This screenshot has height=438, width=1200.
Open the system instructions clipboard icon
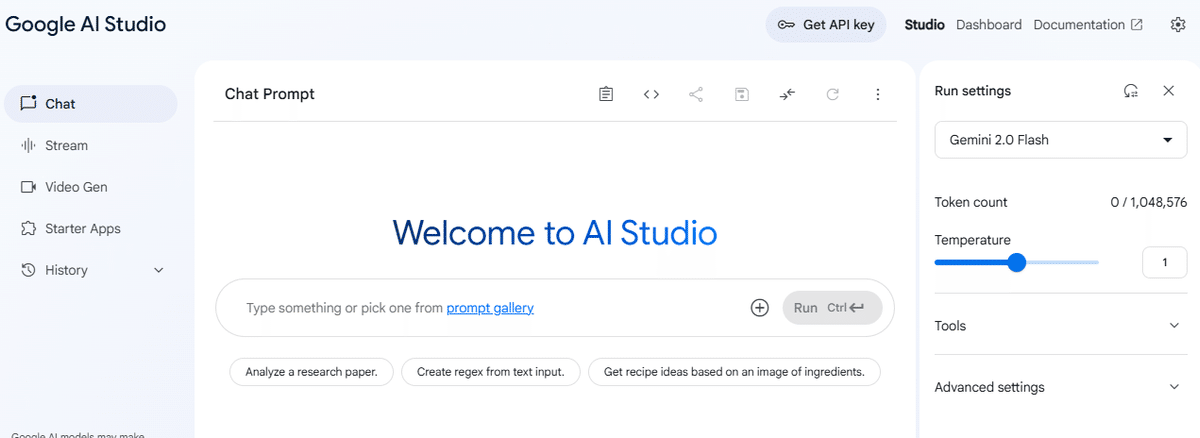606,94
